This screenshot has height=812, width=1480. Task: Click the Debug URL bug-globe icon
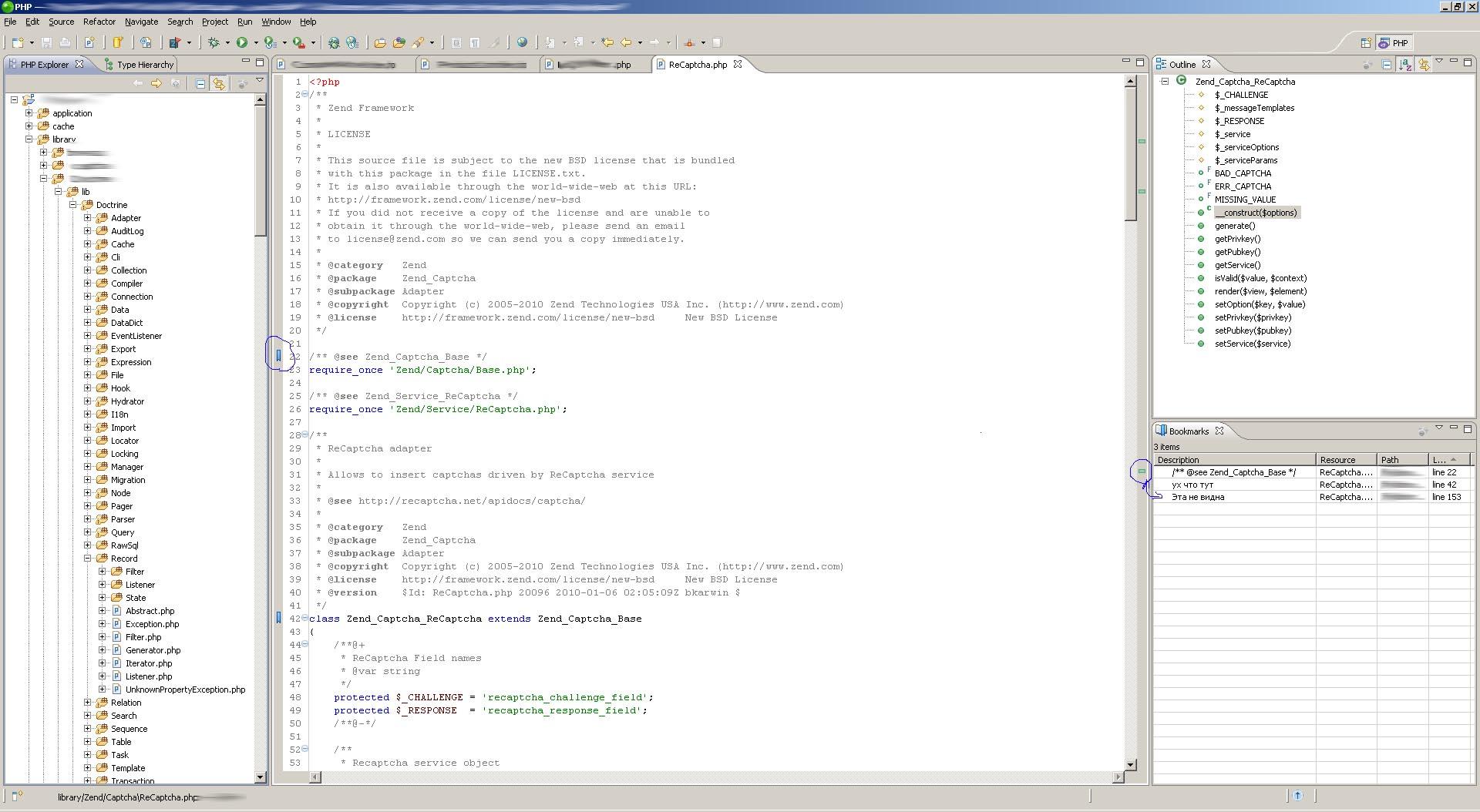coord(334,43)
